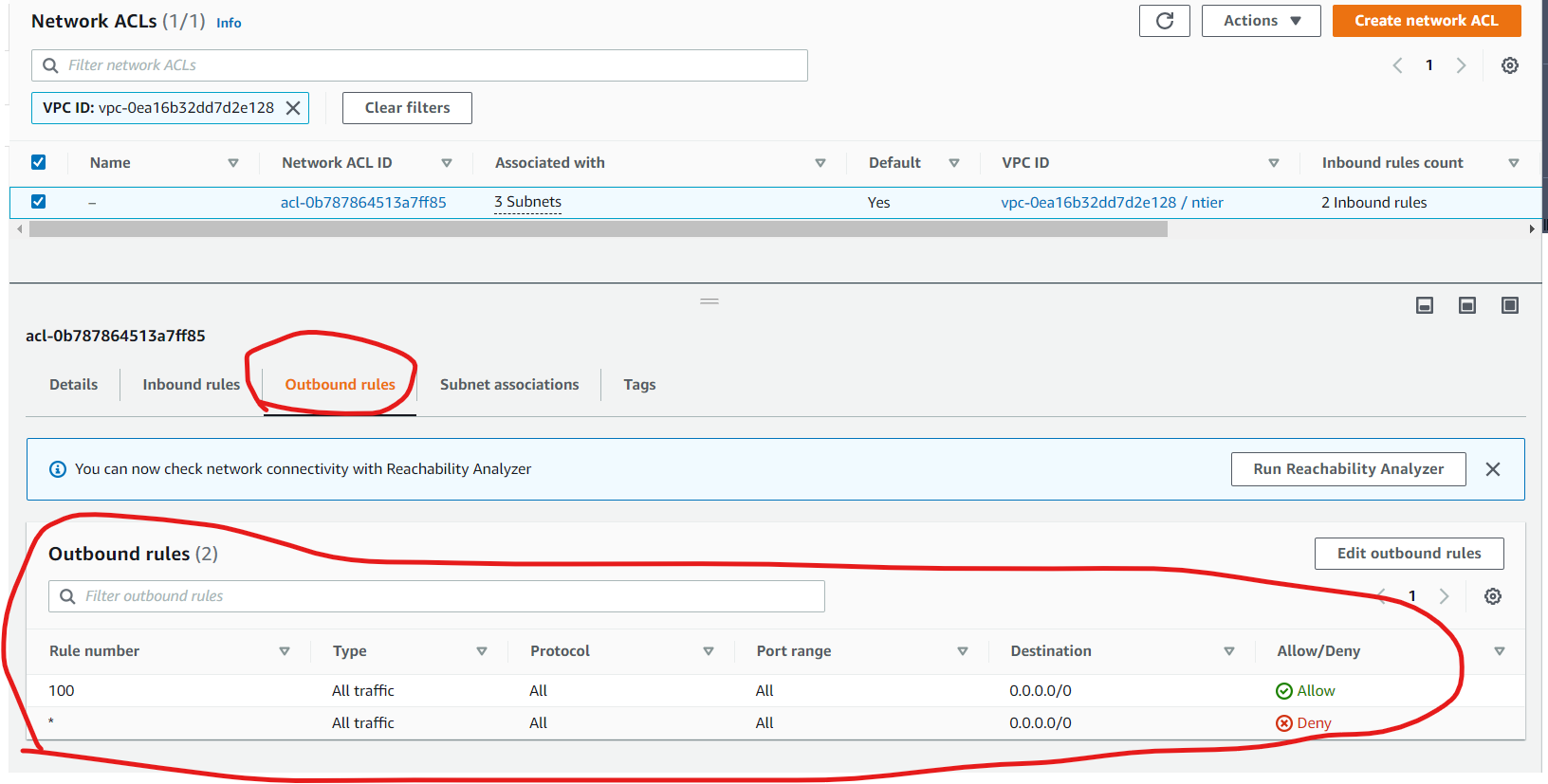The image size is (1548, 784).
Task: Go to previous page of Network ACLs
Action: pos(1397,65)
